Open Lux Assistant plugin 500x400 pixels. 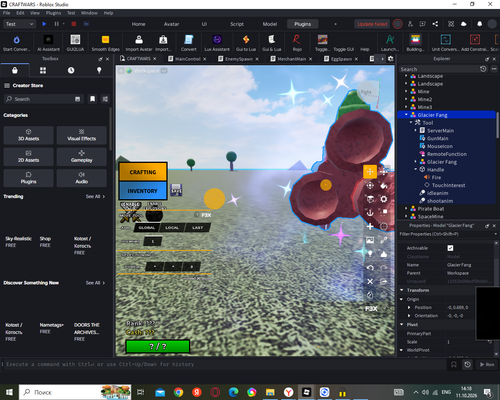217,43
